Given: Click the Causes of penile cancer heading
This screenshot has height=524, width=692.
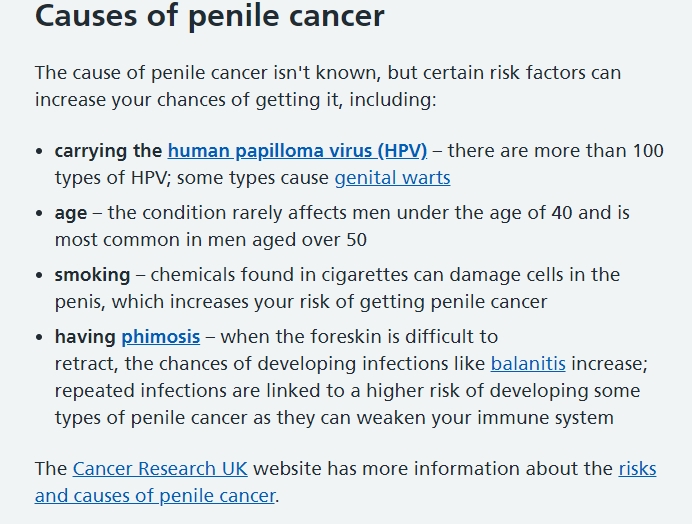Looking at the screenshot, I should [x=210, y=15].
